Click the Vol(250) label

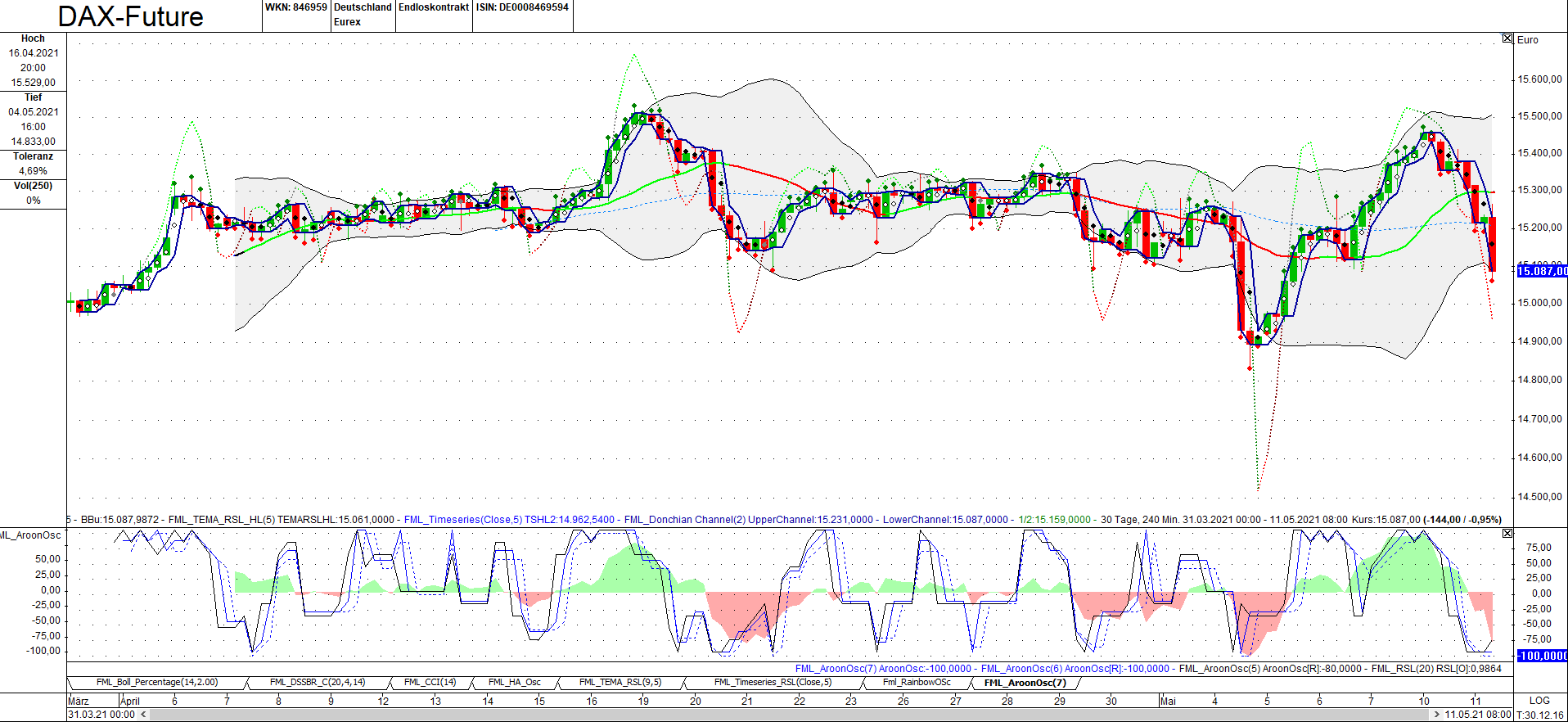(x=33, y=186)
